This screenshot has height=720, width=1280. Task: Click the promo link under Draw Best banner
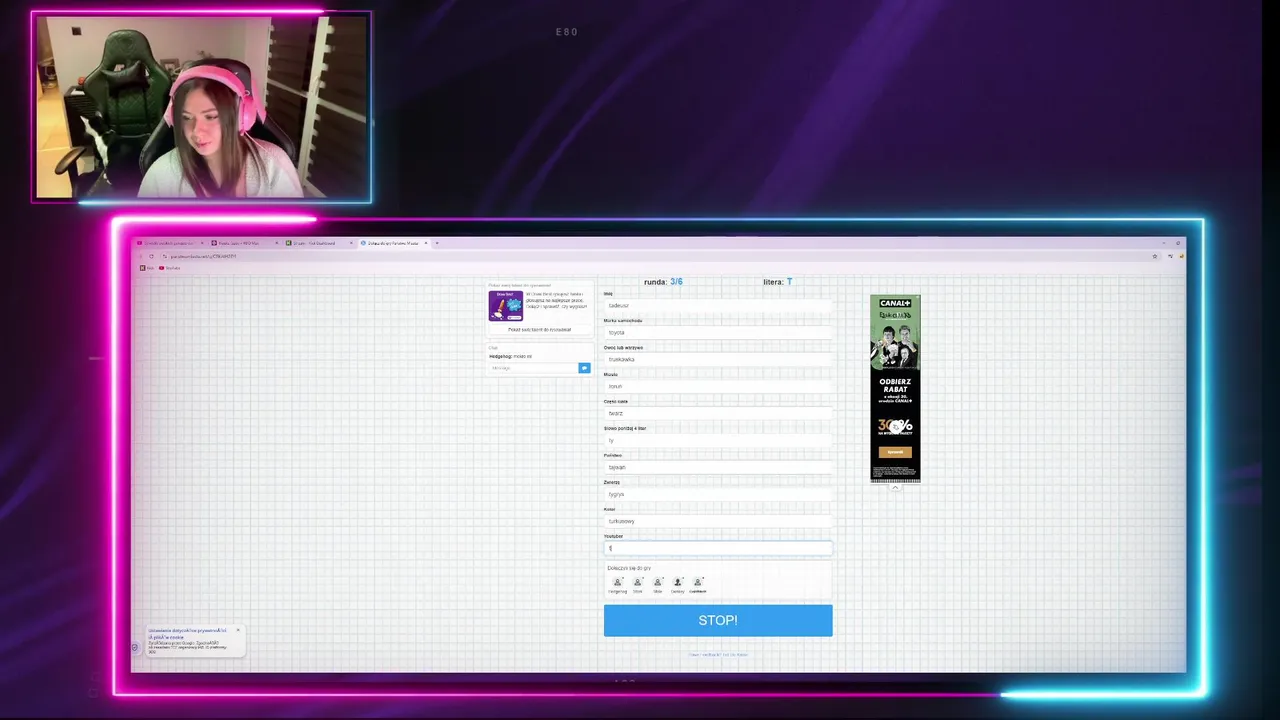(539, 329)
